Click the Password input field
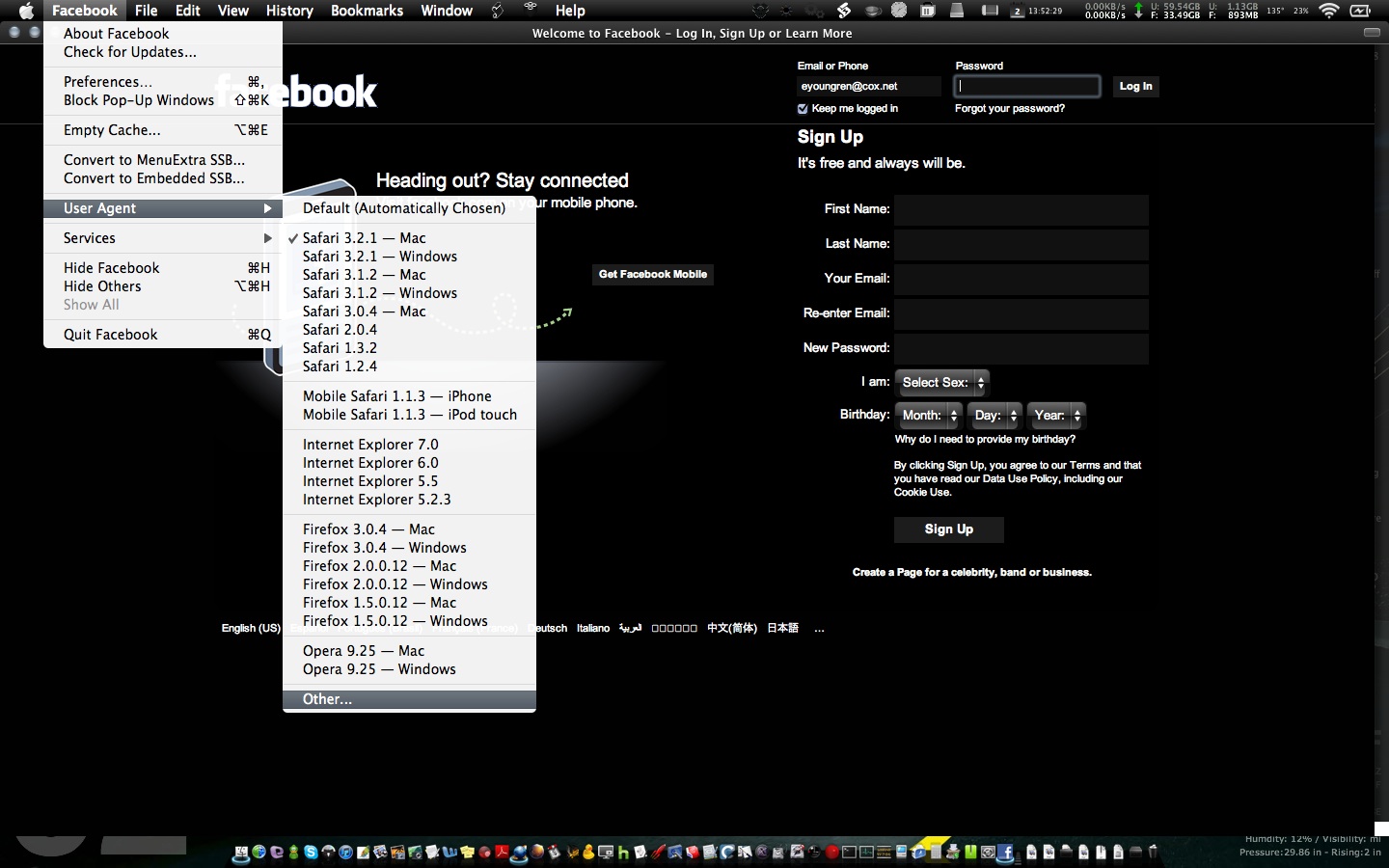Viewport: 1389px width, 868px height. [x=1027, y=86]
